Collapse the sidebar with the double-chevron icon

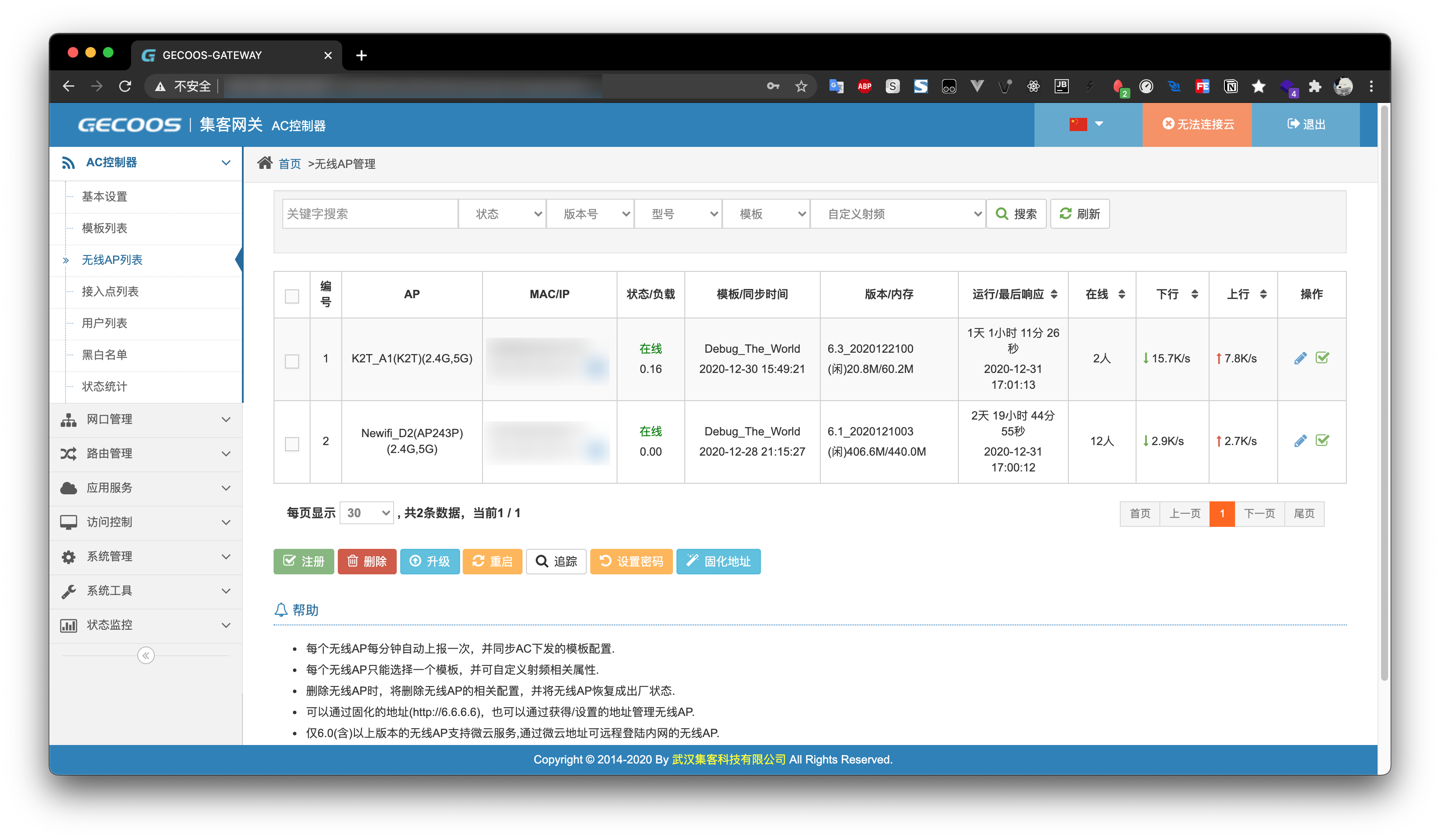(x=146, y=655)
